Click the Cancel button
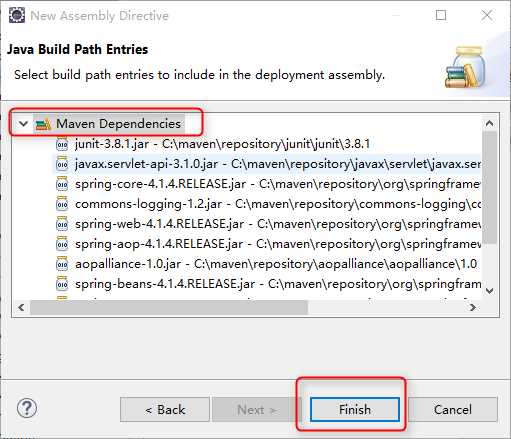Screen dimensions: 511x439 click(x=453, y=409)
